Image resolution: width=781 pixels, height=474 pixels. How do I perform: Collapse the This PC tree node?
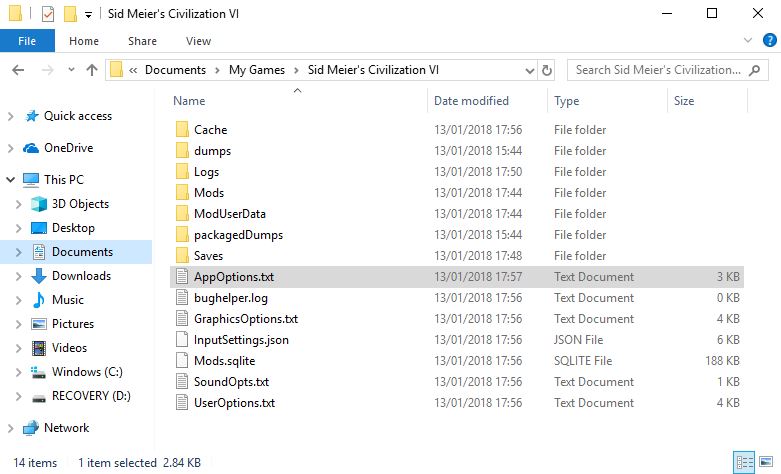click(x=10, y=180)
